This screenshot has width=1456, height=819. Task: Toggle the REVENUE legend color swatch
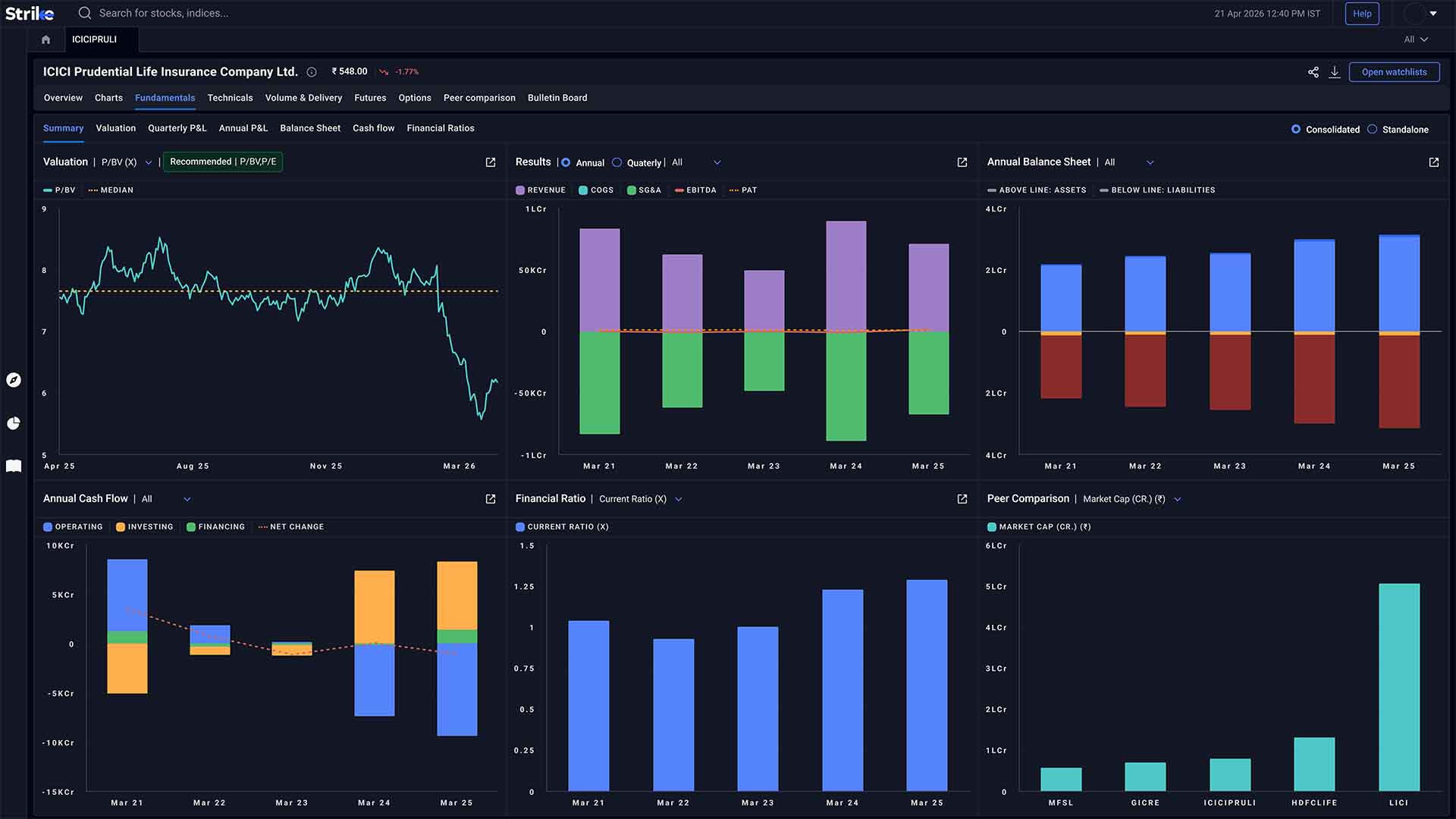coord(520,190)
